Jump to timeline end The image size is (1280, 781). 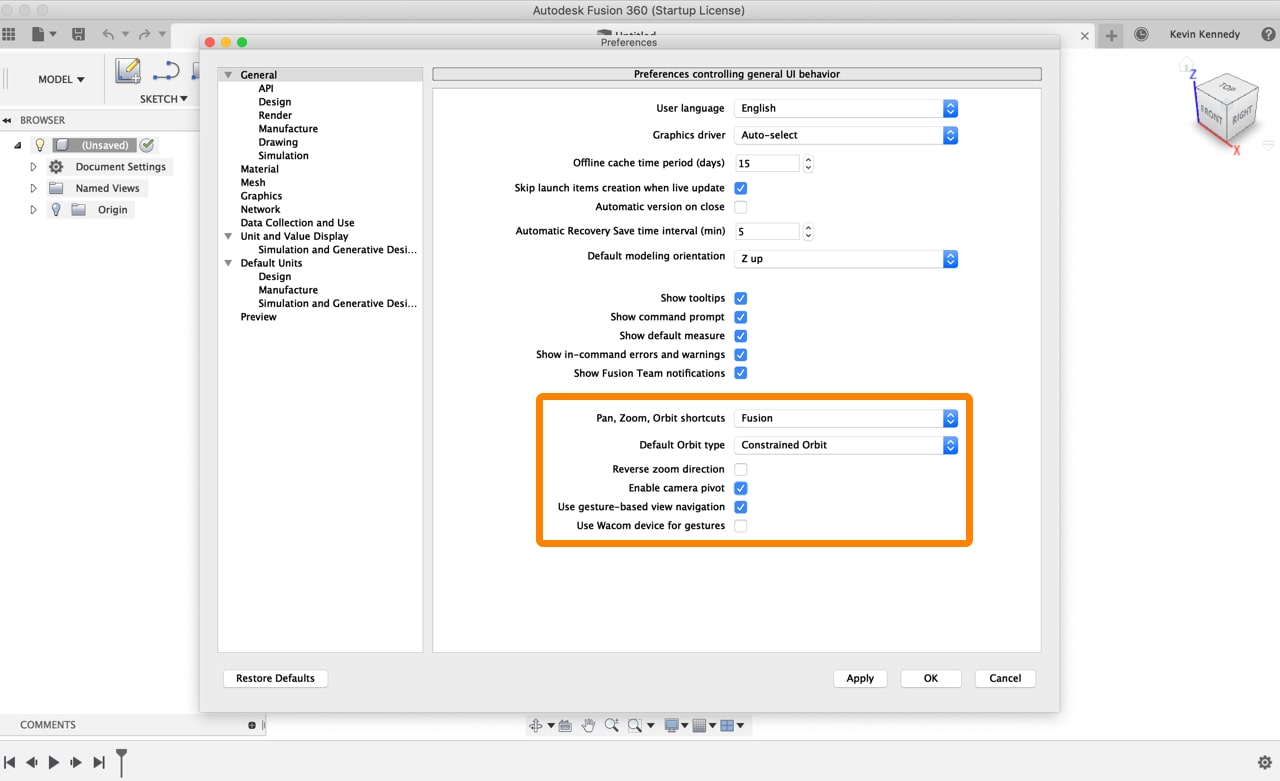pos(99,762)
